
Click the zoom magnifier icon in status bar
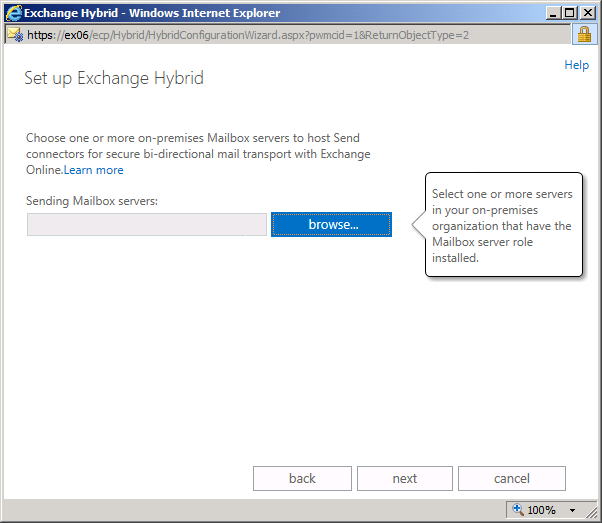tap(518, 510)
